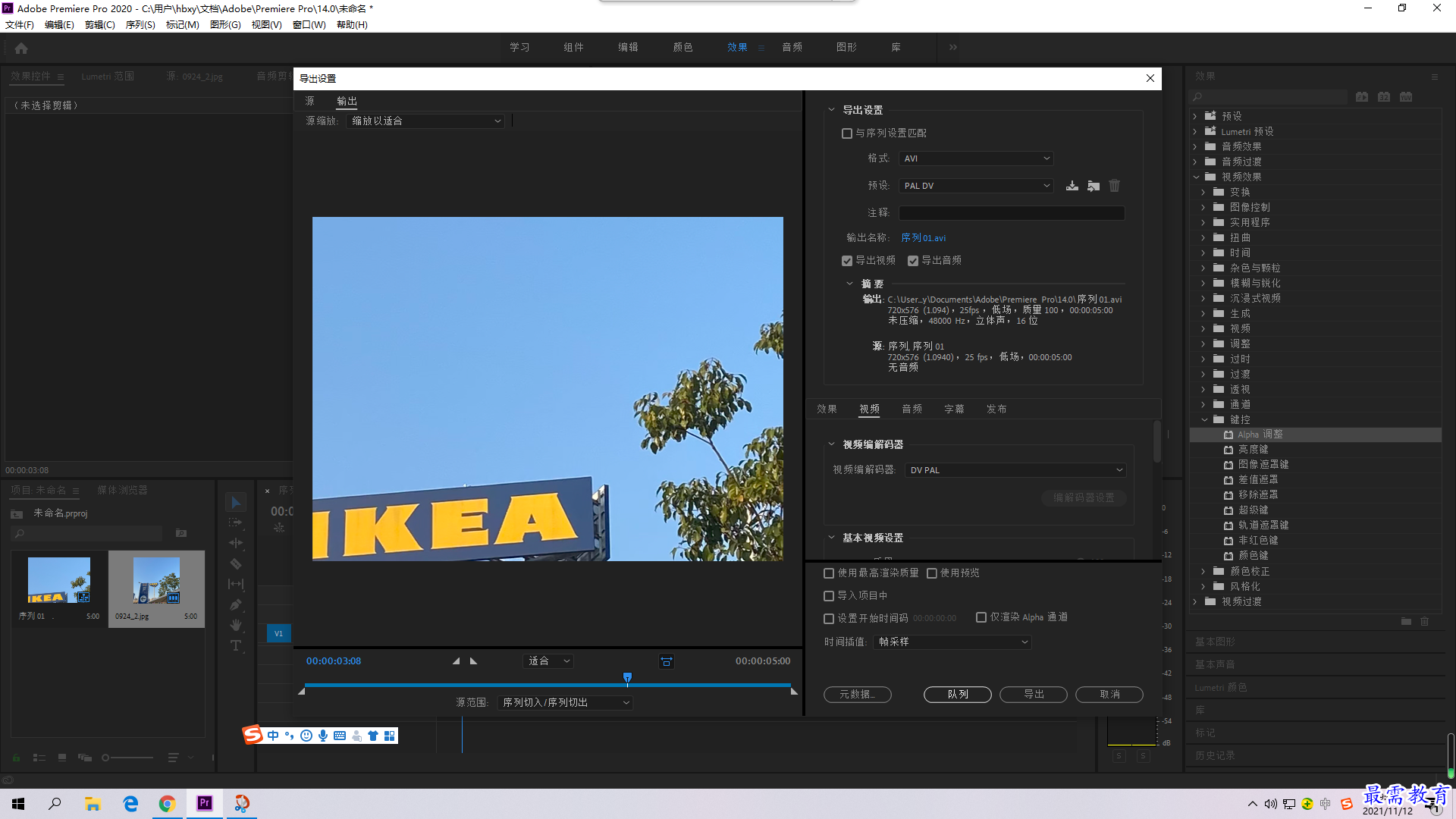
Task: Click the blue playhead on preview timeline
Action: (x=627, y=677)
